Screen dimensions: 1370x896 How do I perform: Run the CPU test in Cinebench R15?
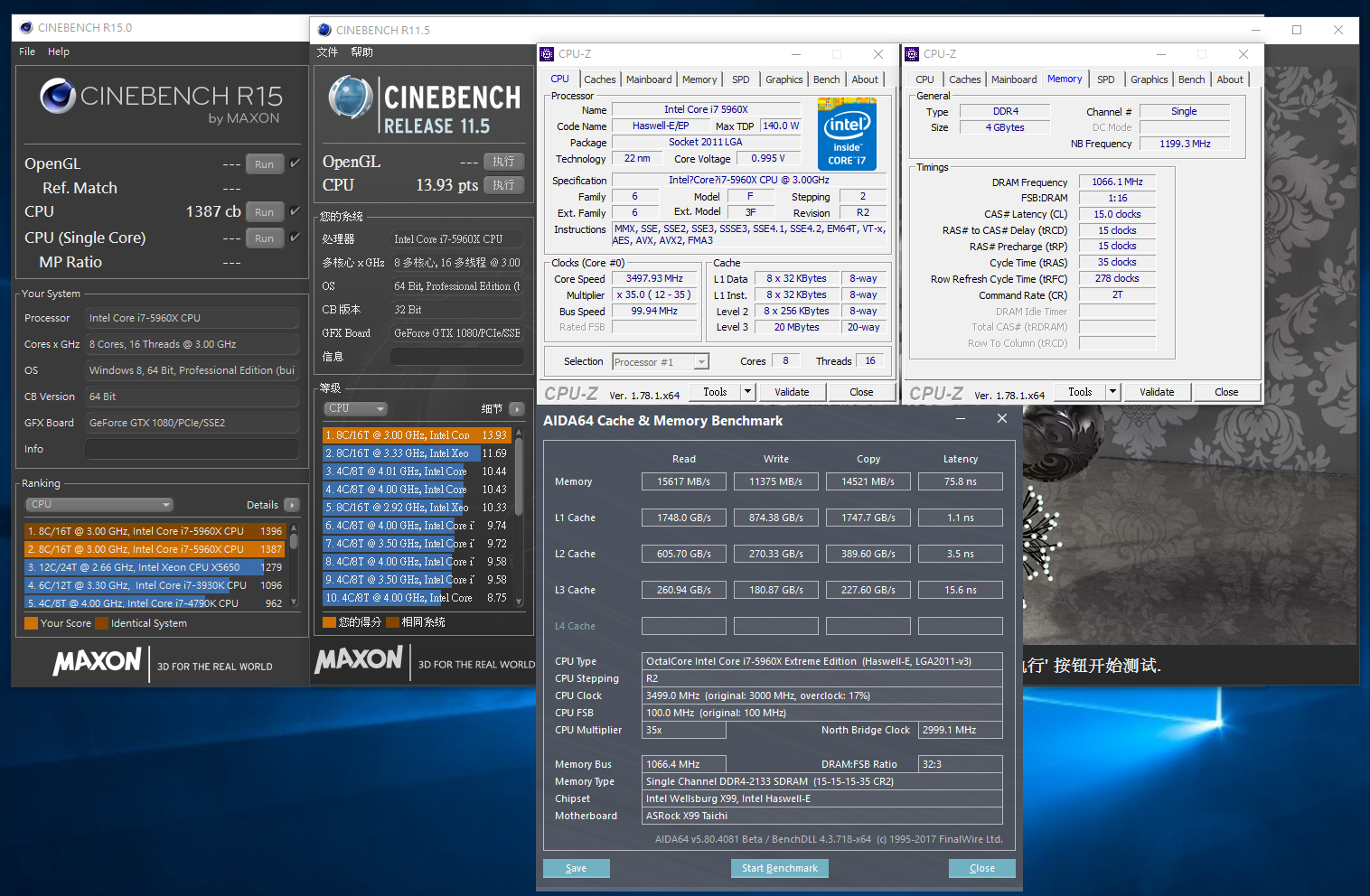(x=265, y=211)
